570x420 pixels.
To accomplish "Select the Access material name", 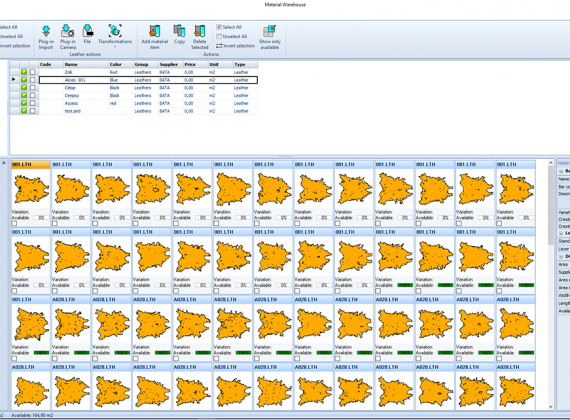I will [x=71, y=103].
